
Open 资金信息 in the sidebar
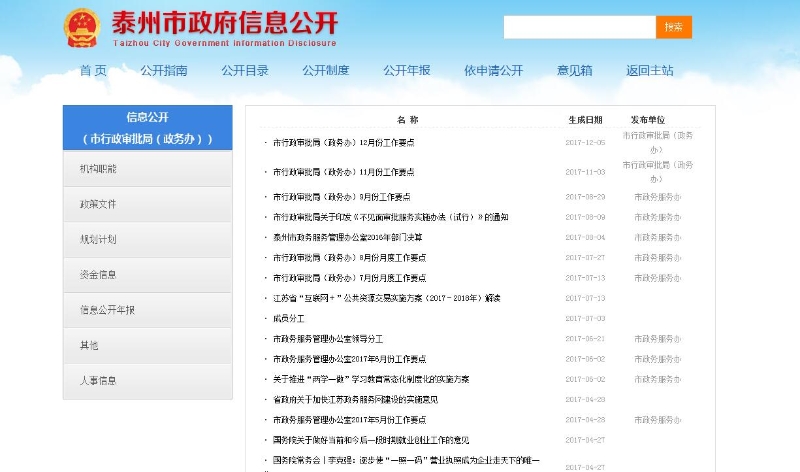tap(98, 275)
